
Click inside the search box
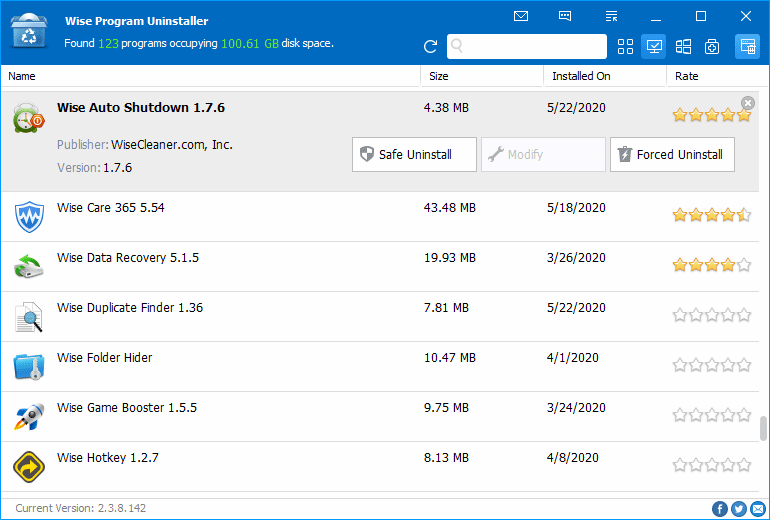coord(527,47)
